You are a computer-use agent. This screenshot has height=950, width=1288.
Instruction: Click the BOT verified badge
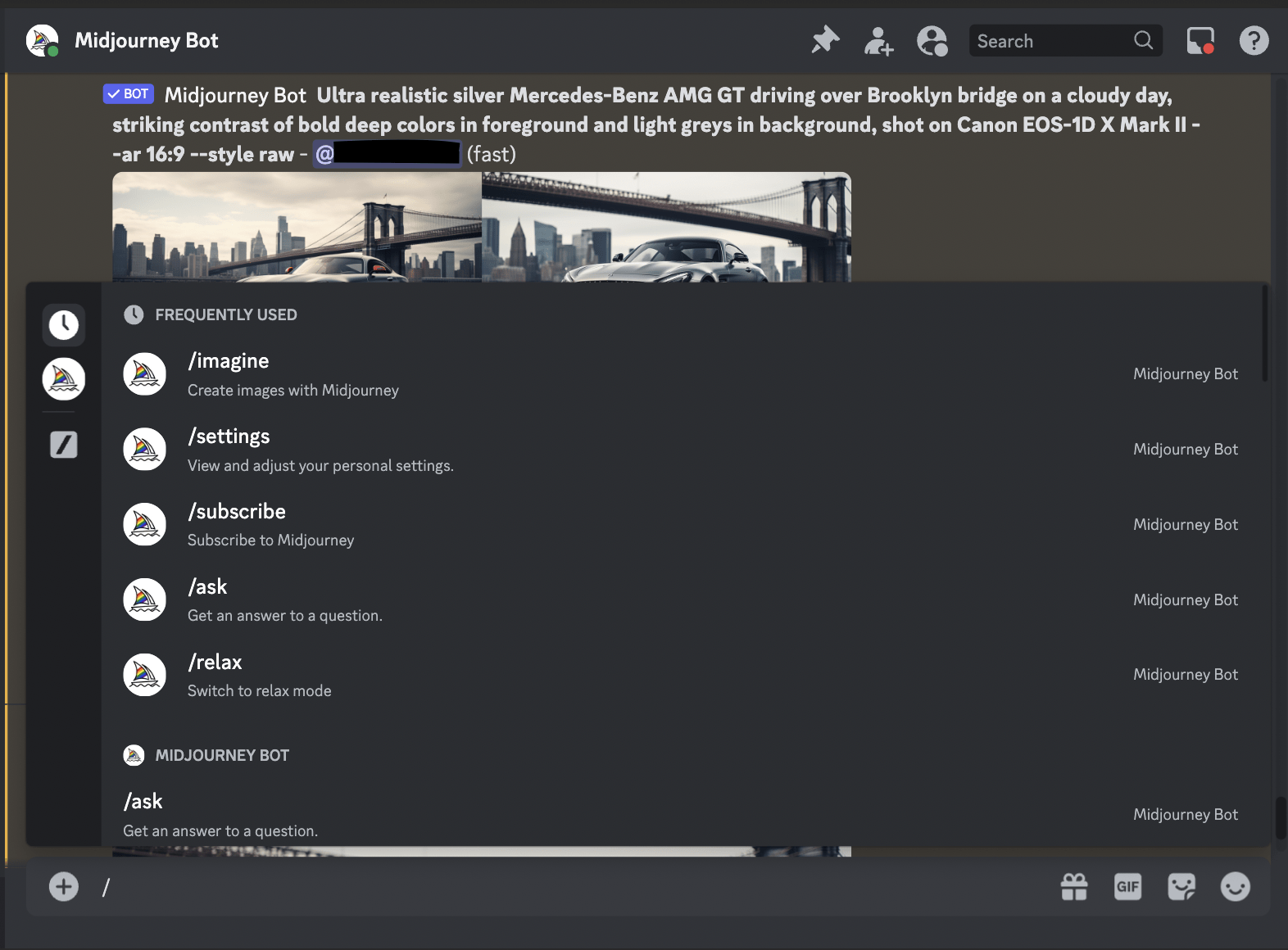129,93
